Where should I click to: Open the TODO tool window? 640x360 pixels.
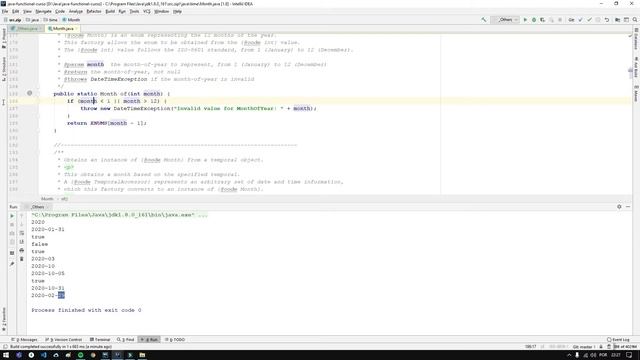pyautogui.click(x=175, y=340)
